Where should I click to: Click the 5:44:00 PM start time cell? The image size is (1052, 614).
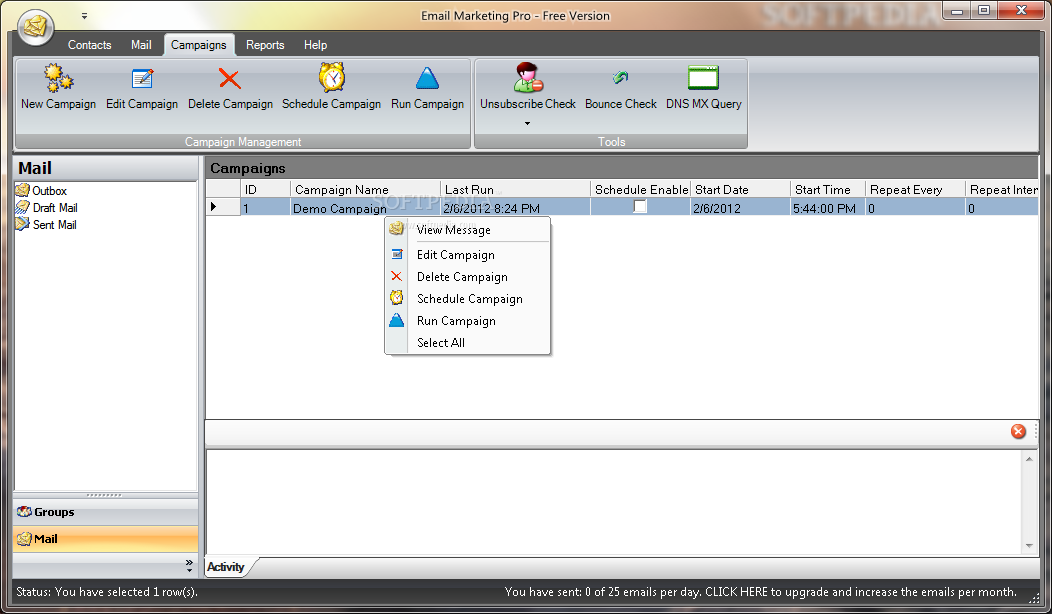pyautogui.click(x=828, y=208)
